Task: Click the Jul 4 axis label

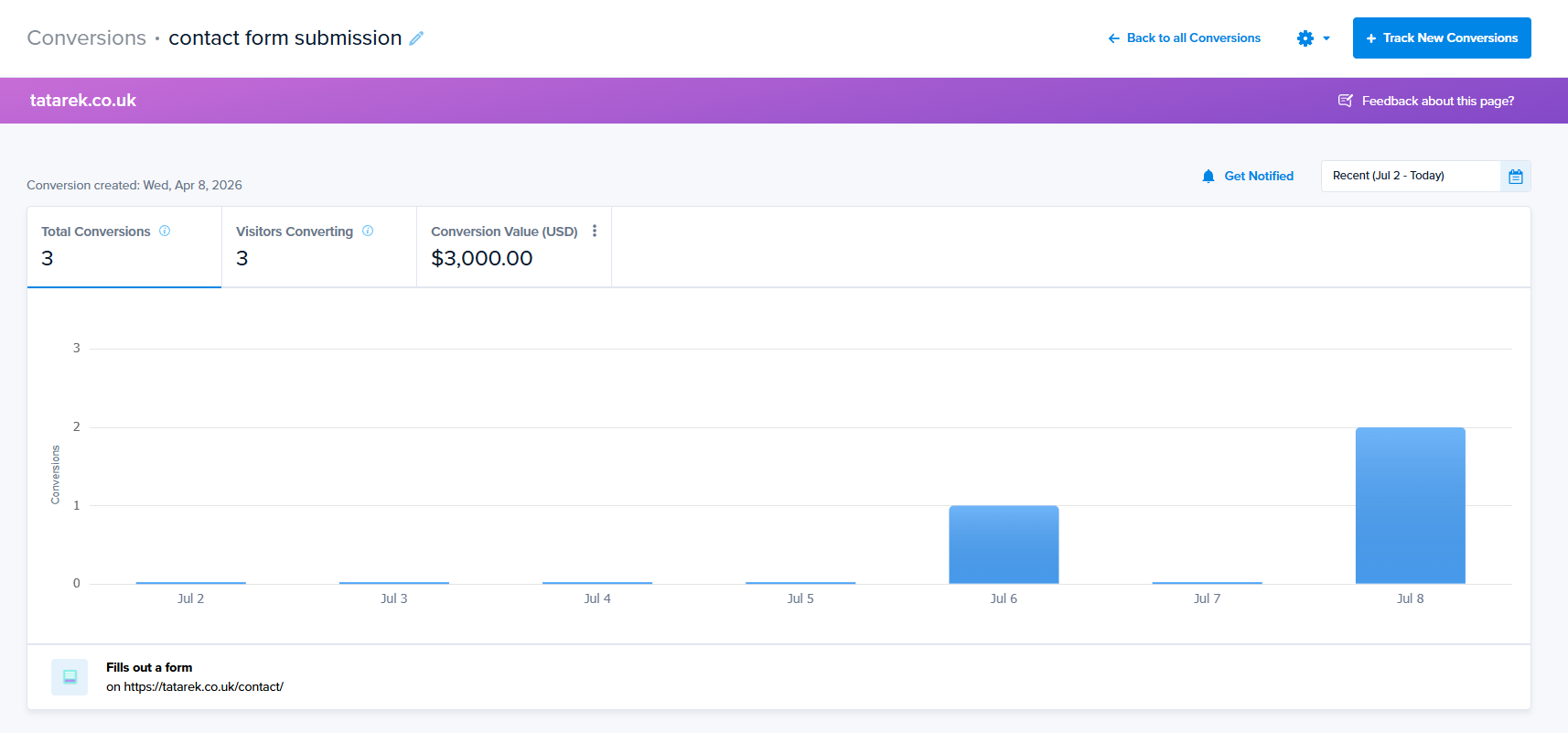Action: (597, 598)
